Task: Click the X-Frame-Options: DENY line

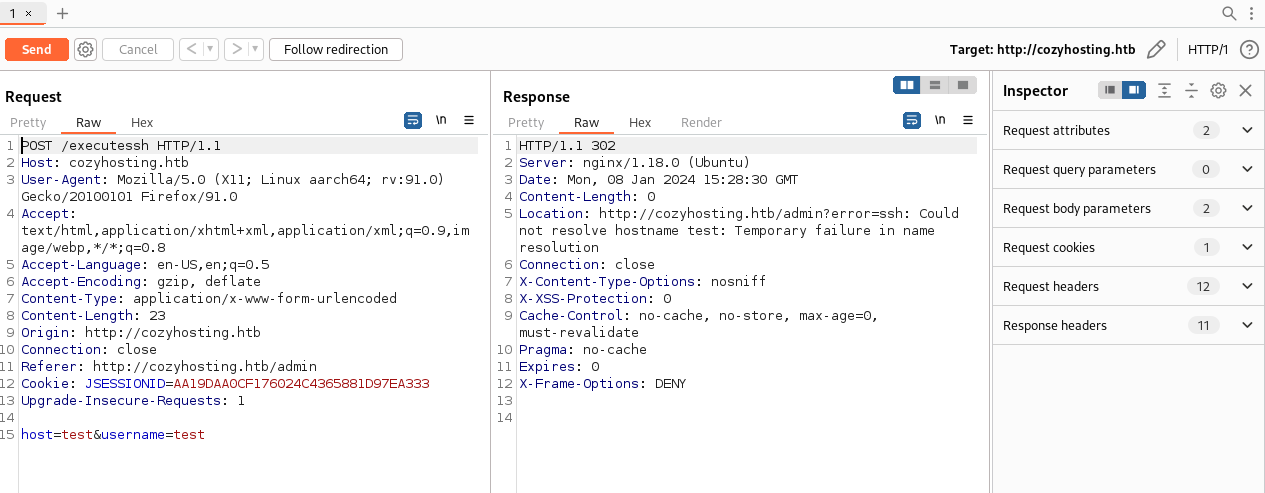Action: tap(603, 383)
